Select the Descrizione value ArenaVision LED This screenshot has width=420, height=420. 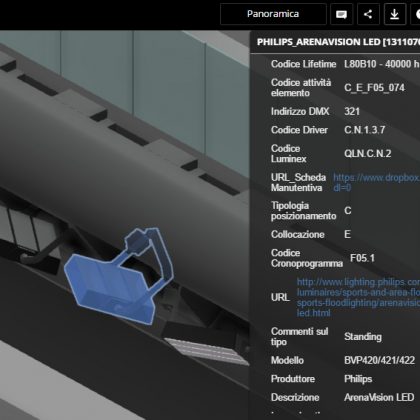point(379,398)
